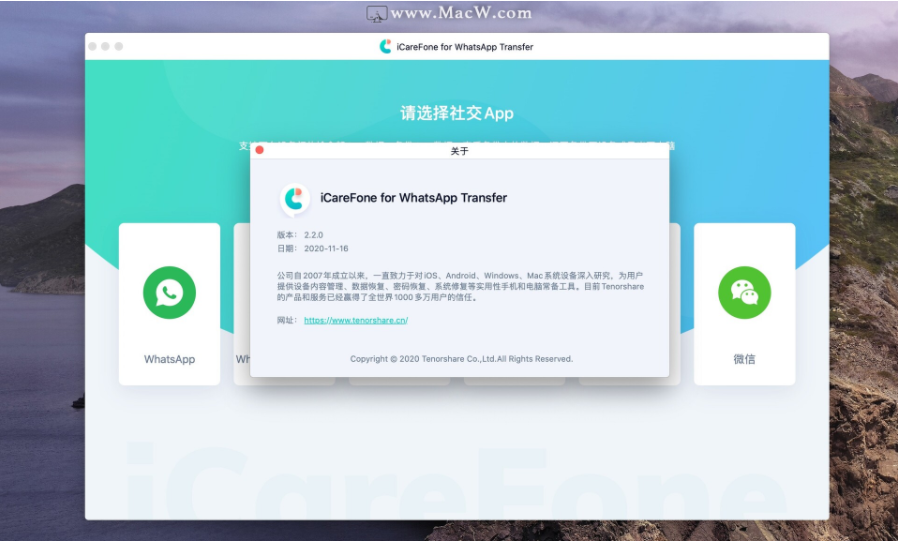Click the date 2020-11-16
This screenshot has width=898, height=542.
(326, 249)
